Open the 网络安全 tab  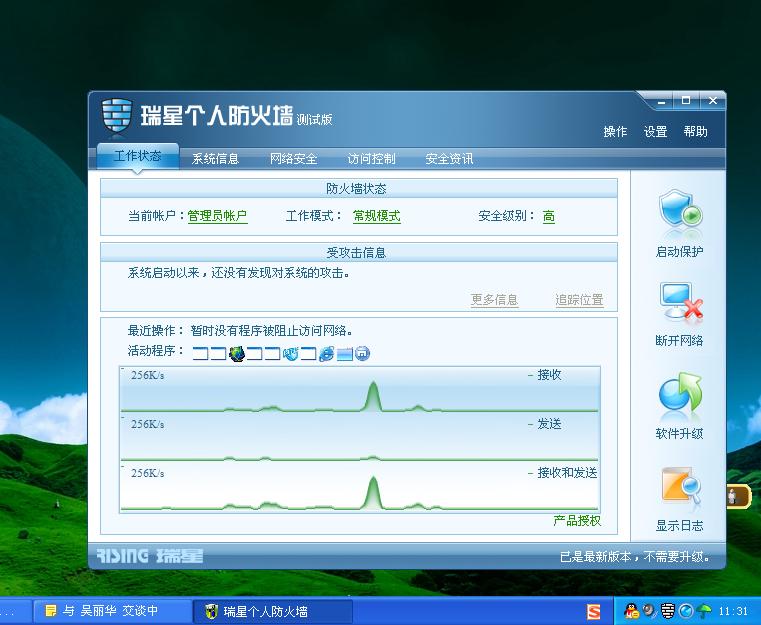point(294,159)
